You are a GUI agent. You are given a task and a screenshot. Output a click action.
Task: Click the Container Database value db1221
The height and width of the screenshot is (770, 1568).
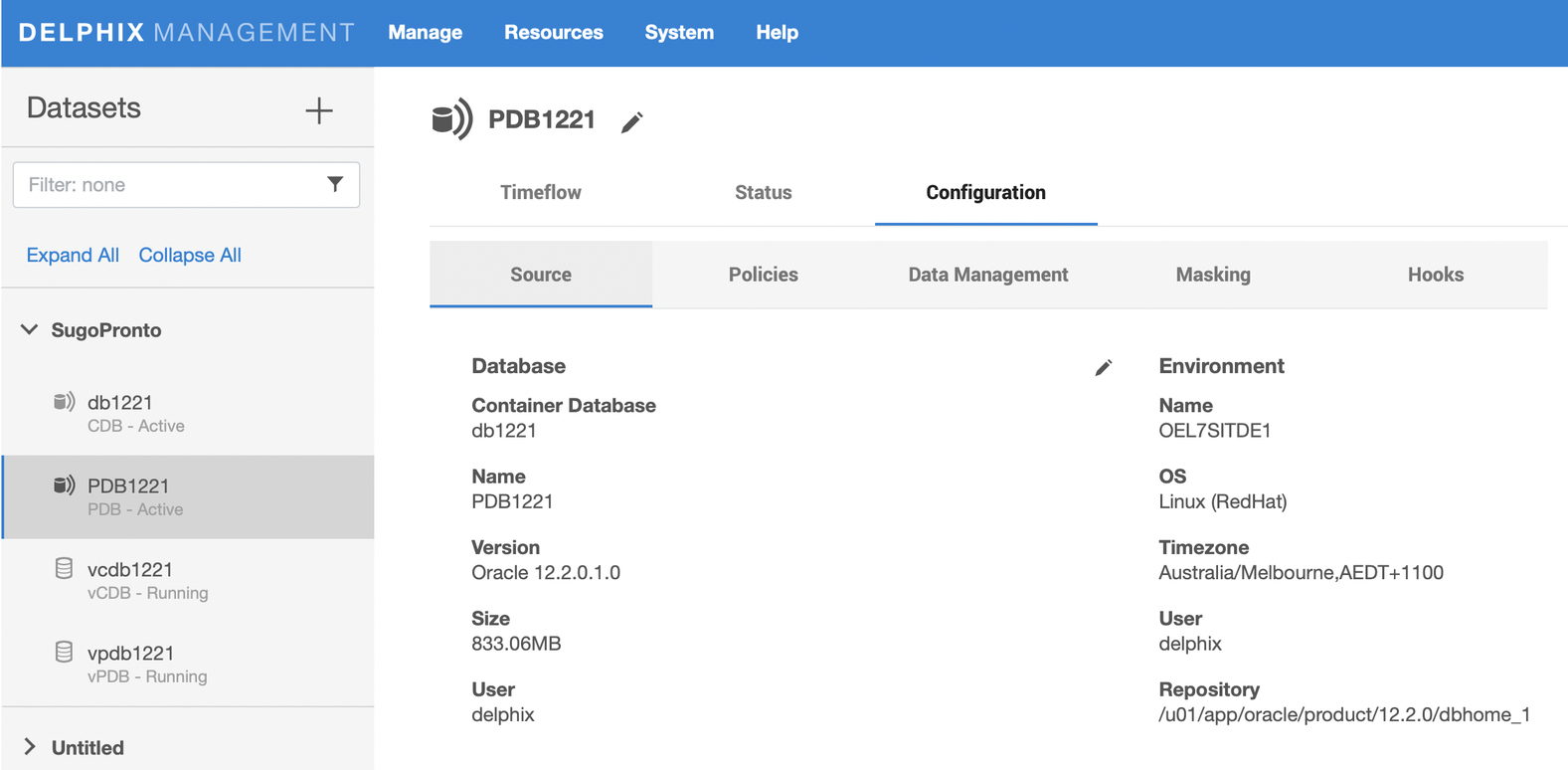click(x=504, y=431)
